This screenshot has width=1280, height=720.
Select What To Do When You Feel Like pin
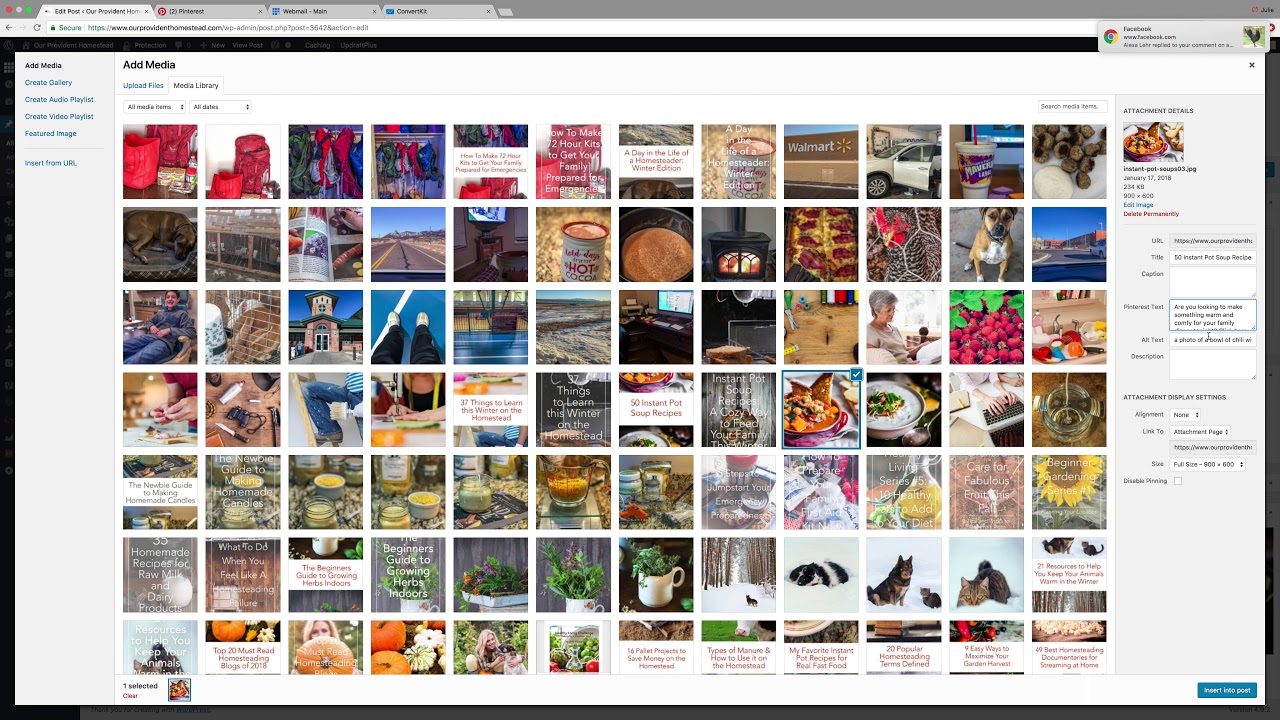pos(243,575)
